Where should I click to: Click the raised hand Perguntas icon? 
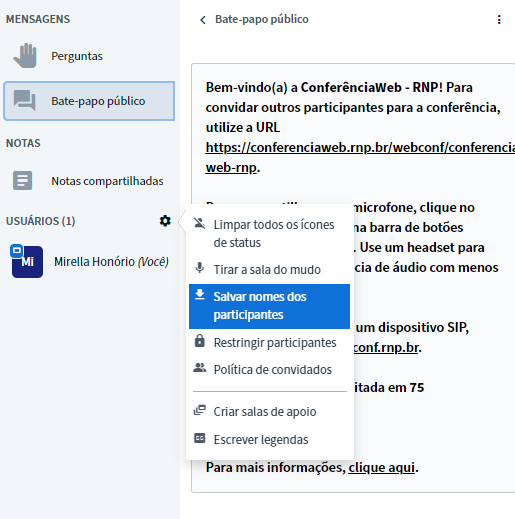(25, 56)
